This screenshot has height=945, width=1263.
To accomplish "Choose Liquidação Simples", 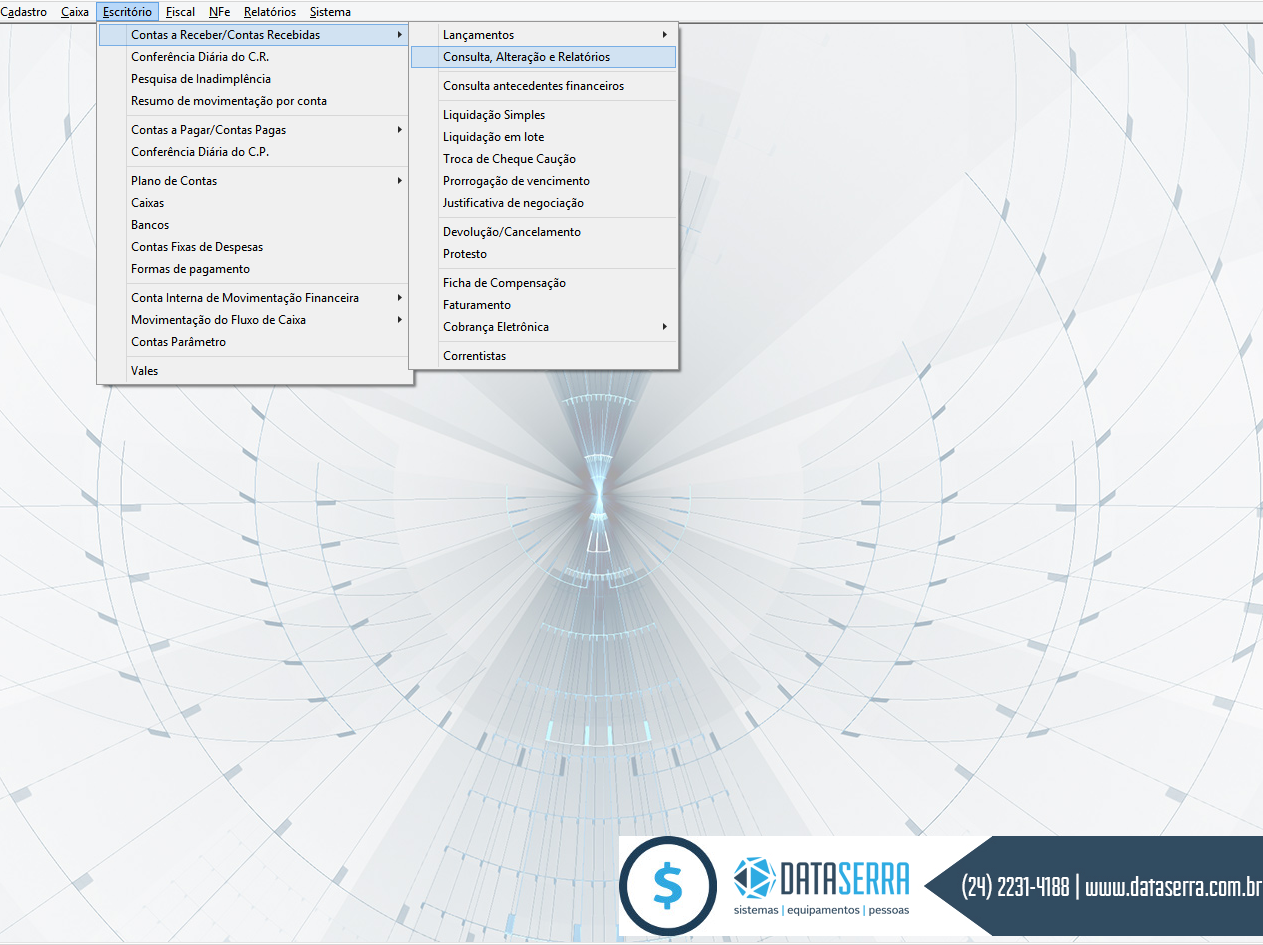I will pyautogui.click(x=543, y=115).
